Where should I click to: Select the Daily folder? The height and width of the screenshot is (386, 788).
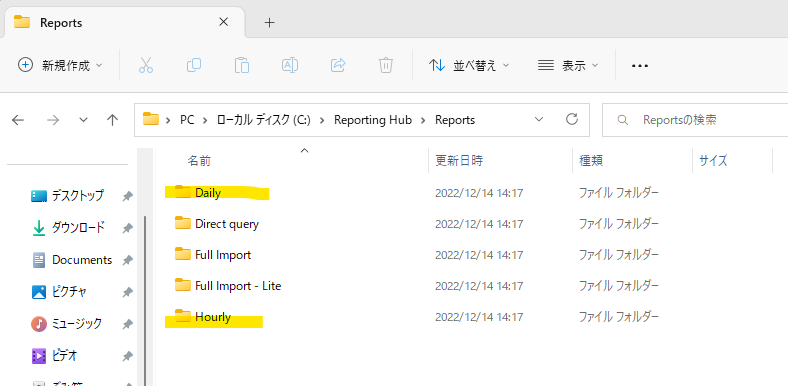tap(208, 192)
